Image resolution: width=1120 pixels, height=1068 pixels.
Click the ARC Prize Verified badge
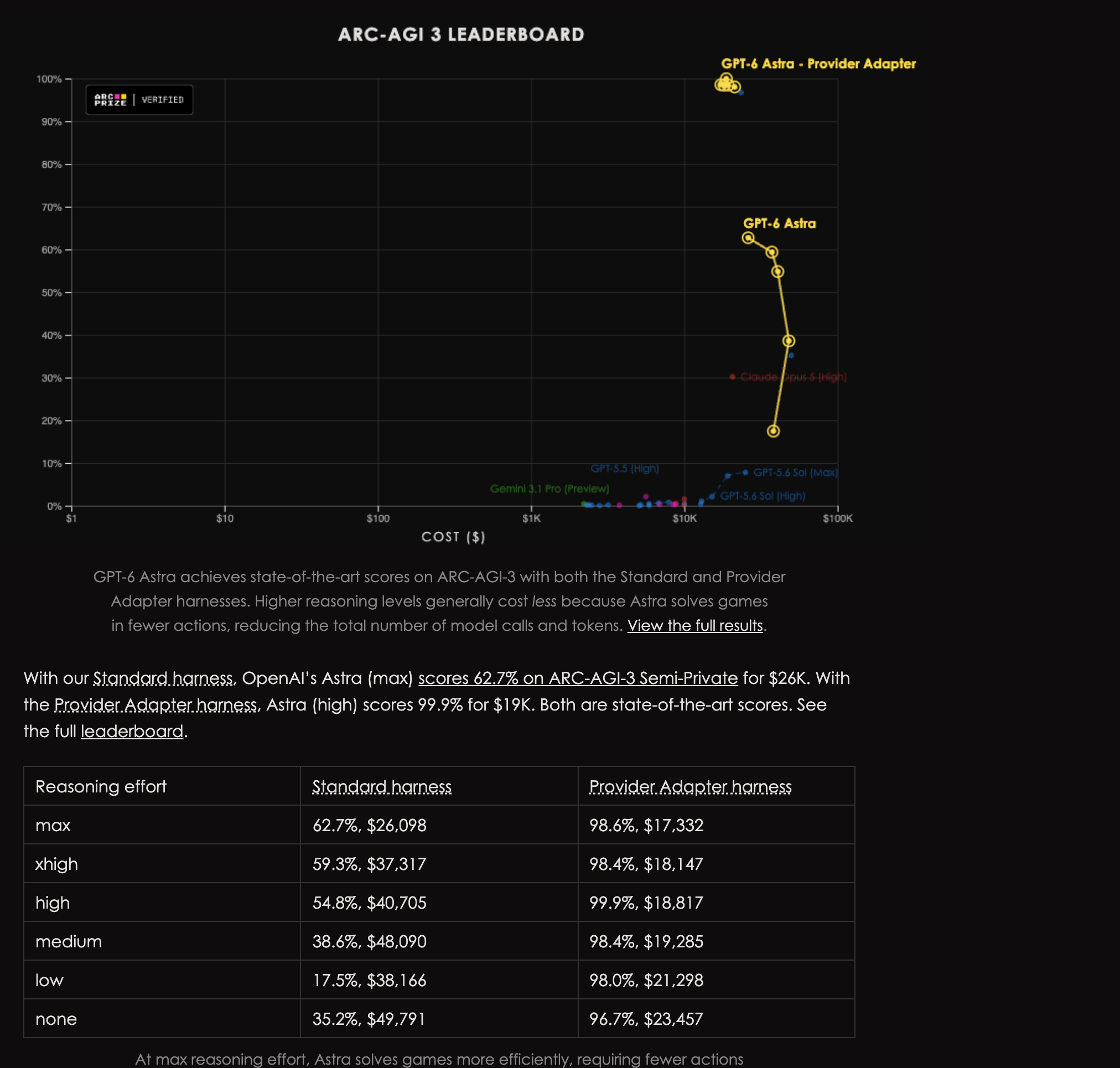(x=139, y=100)
